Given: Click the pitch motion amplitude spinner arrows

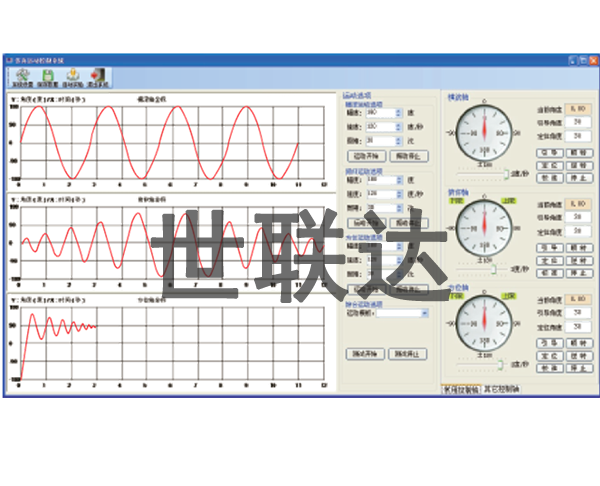Looking at the screenshot, I should click(399, 180).
